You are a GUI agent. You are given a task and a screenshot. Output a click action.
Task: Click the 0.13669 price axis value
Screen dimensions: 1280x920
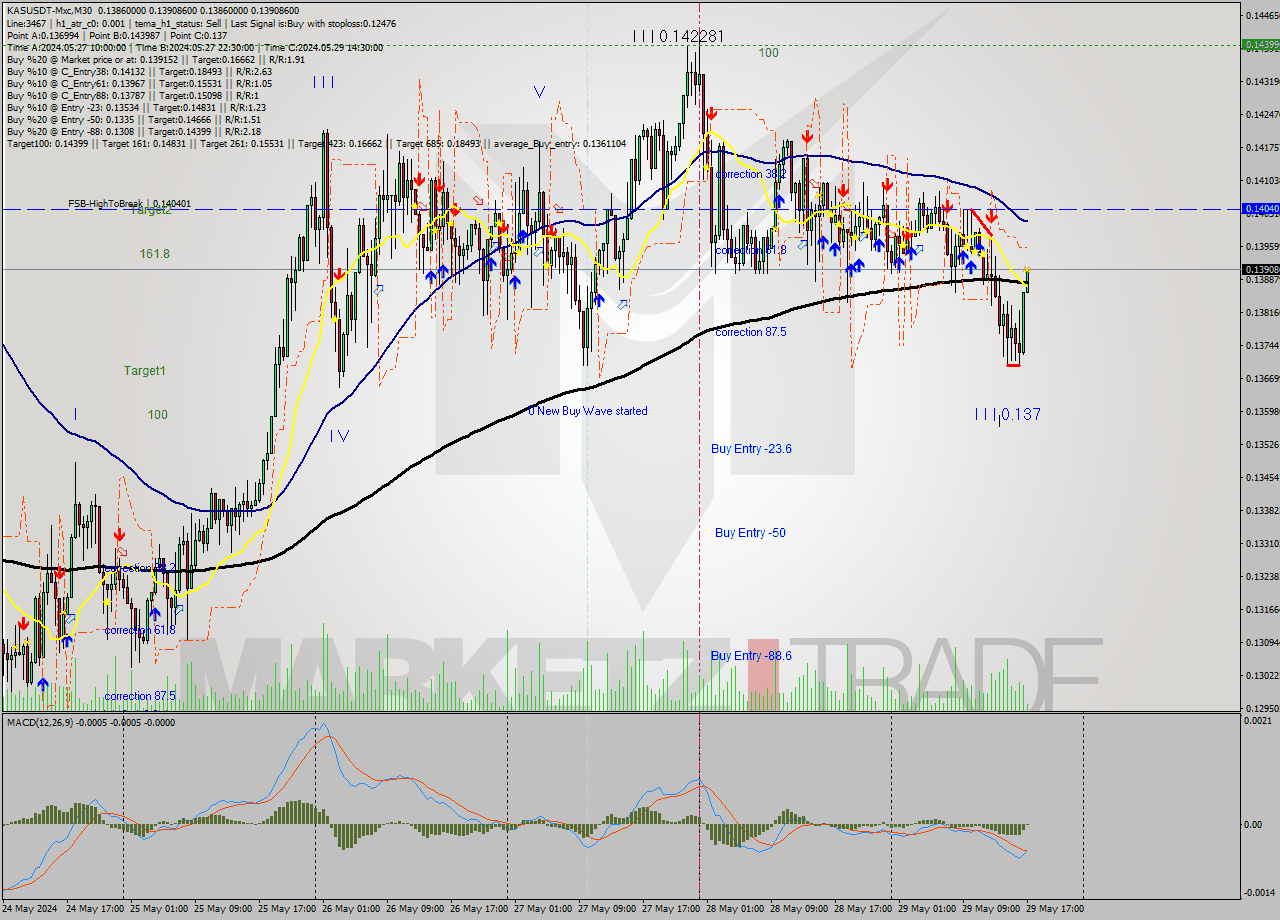pyautogui.click(x=1261, y=378)
